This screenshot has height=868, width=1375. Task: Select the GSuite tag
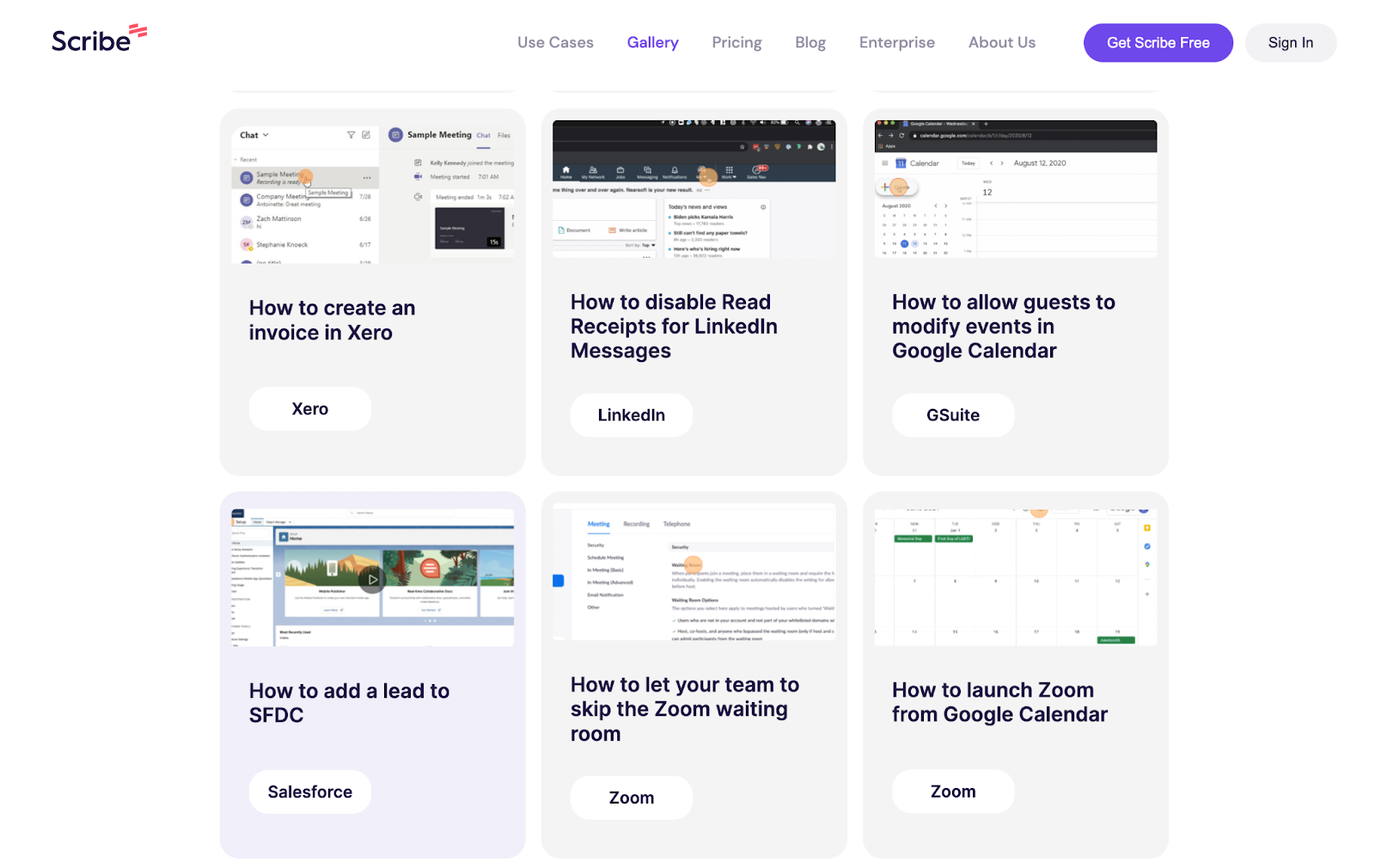953,415
